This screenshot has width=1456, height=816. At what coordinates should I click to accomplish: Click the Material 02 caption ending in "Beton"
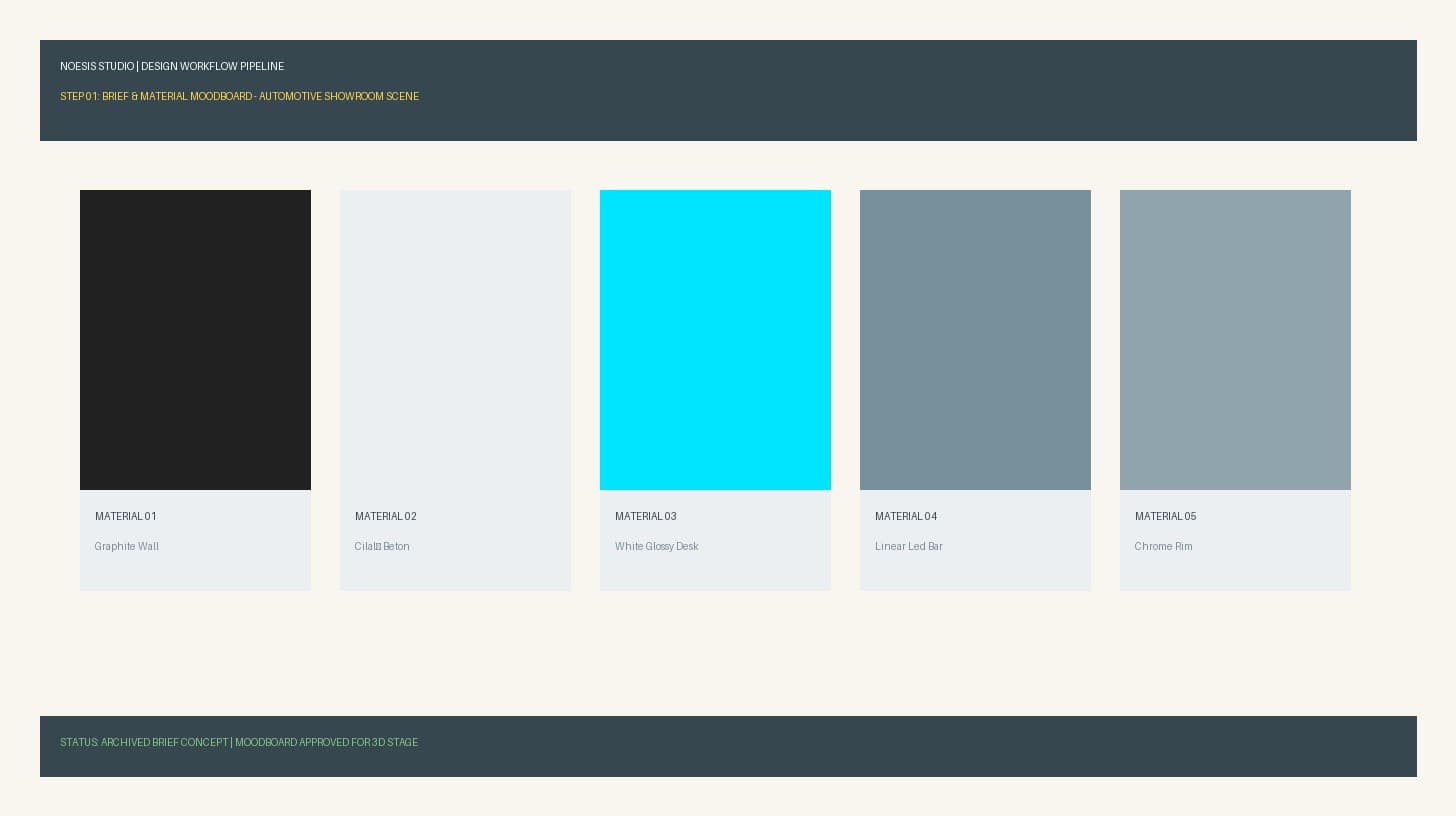382,546
